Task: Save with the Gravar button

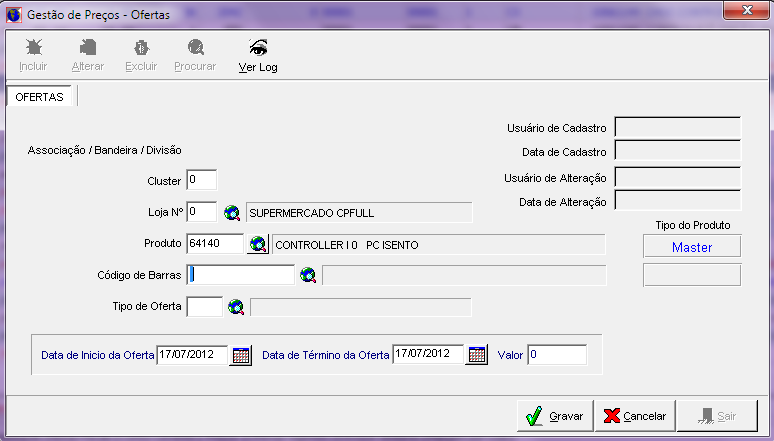Action: click(555, 416)
